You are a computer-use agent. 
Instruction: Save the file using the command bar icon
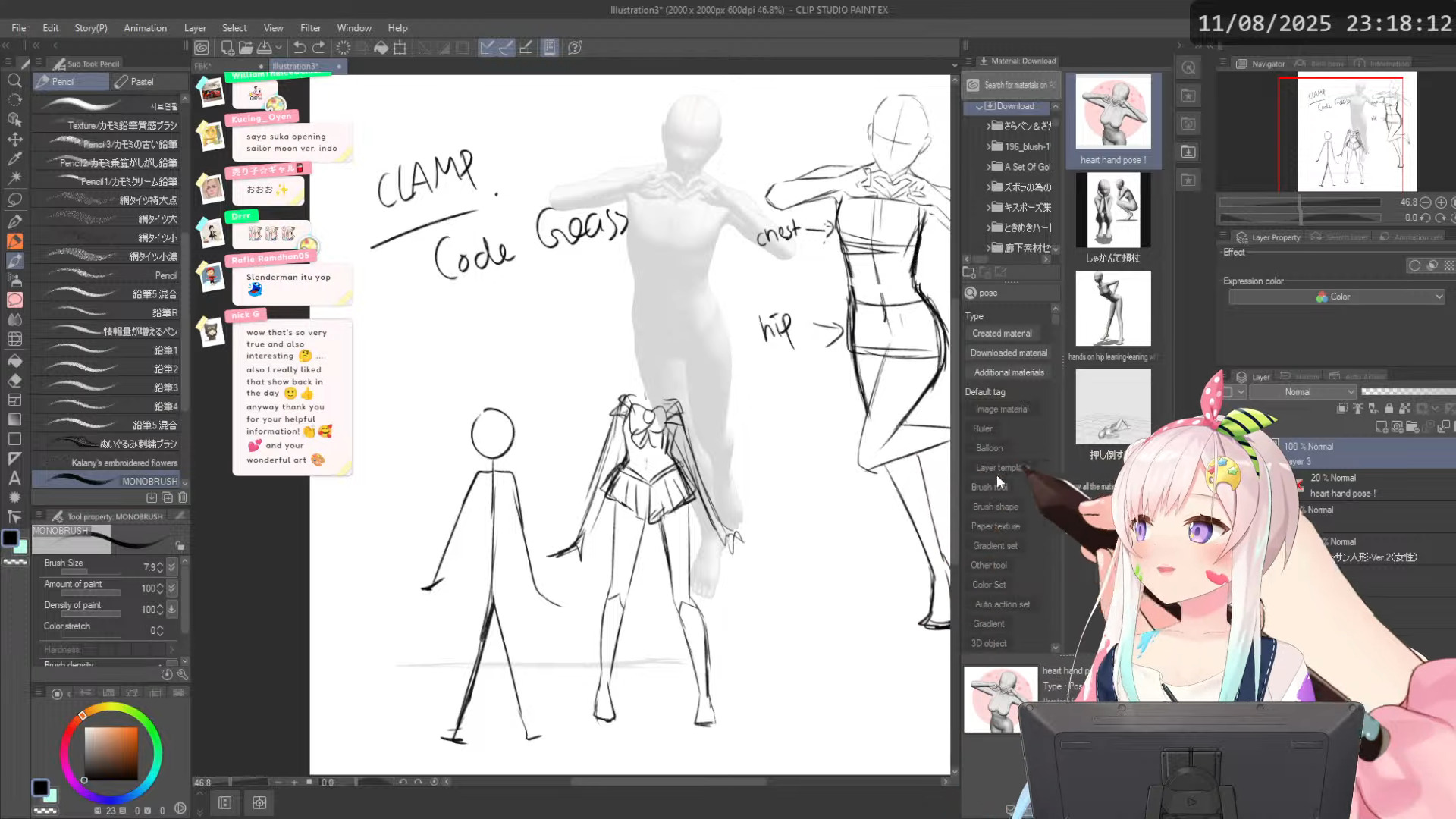[x=264, y=48]
